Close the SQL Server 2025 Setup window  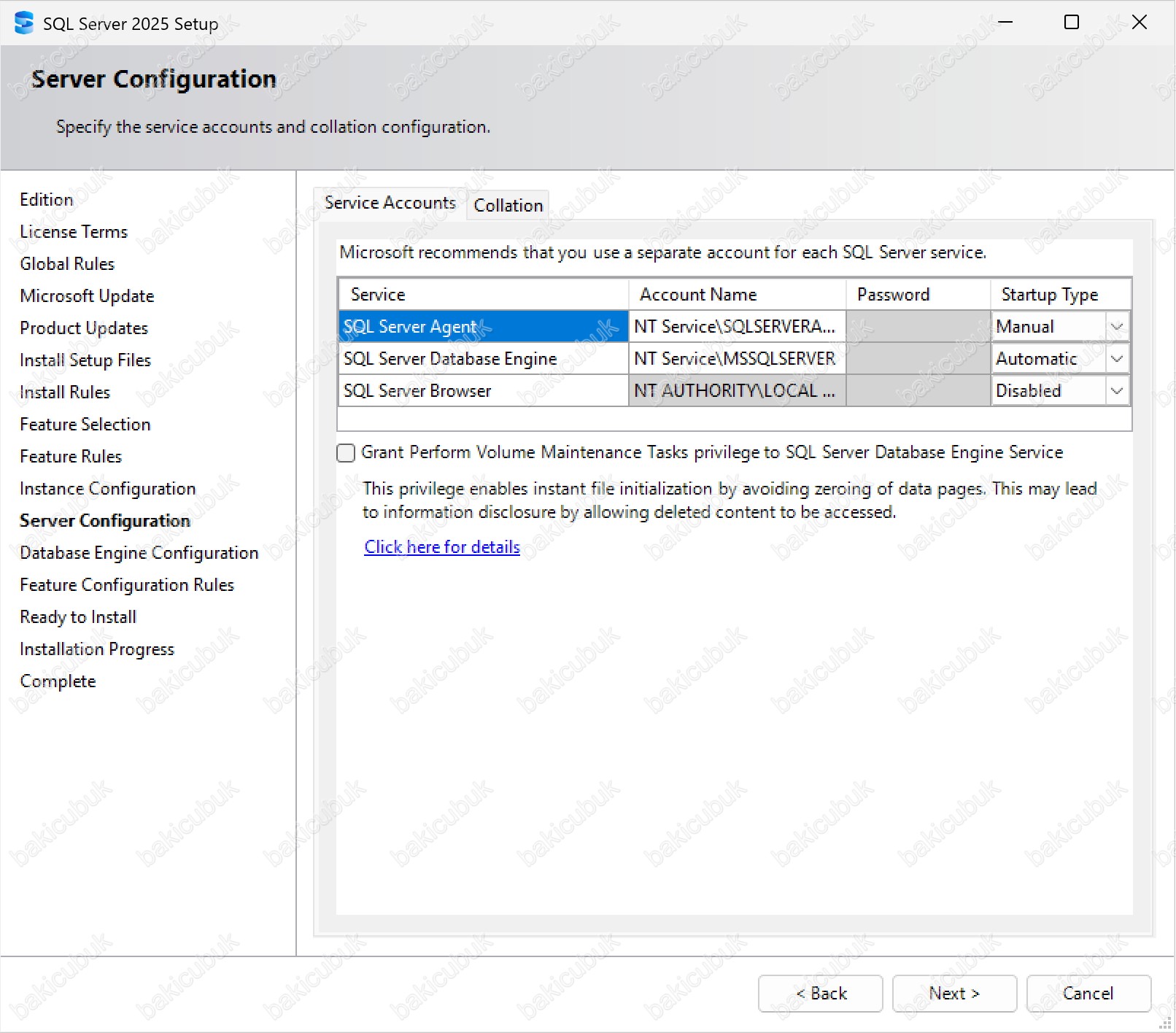(x=1139, y=23)
